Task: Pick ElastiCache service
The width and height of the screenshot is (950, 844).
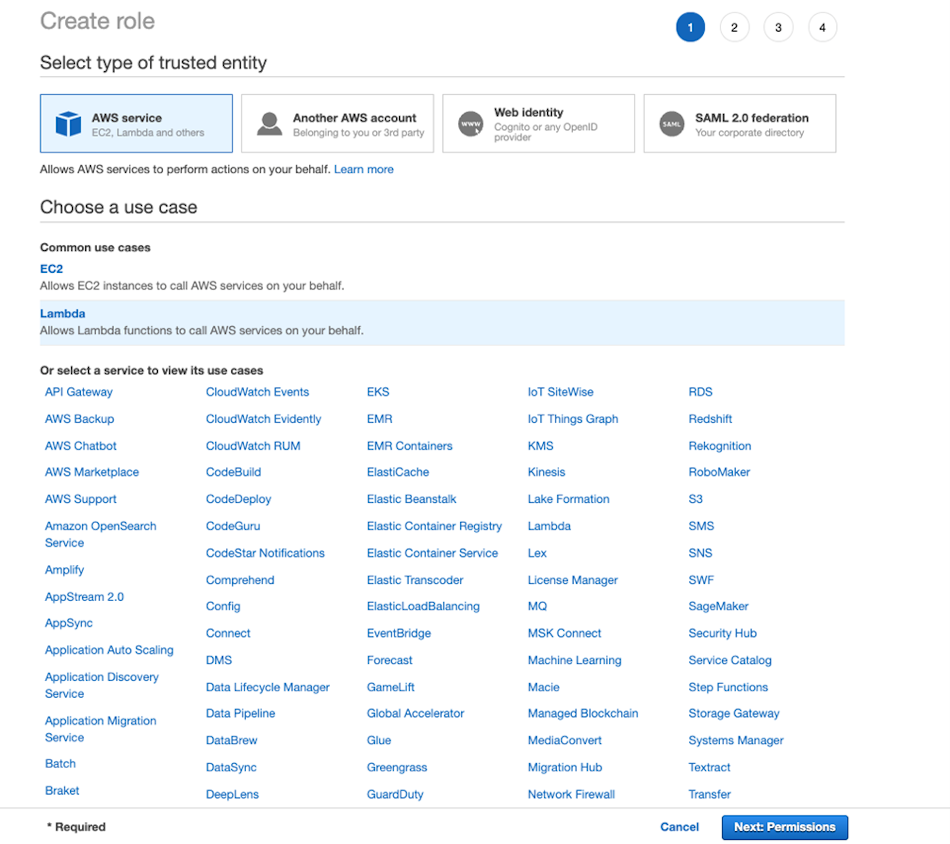Action: point(397,472)
